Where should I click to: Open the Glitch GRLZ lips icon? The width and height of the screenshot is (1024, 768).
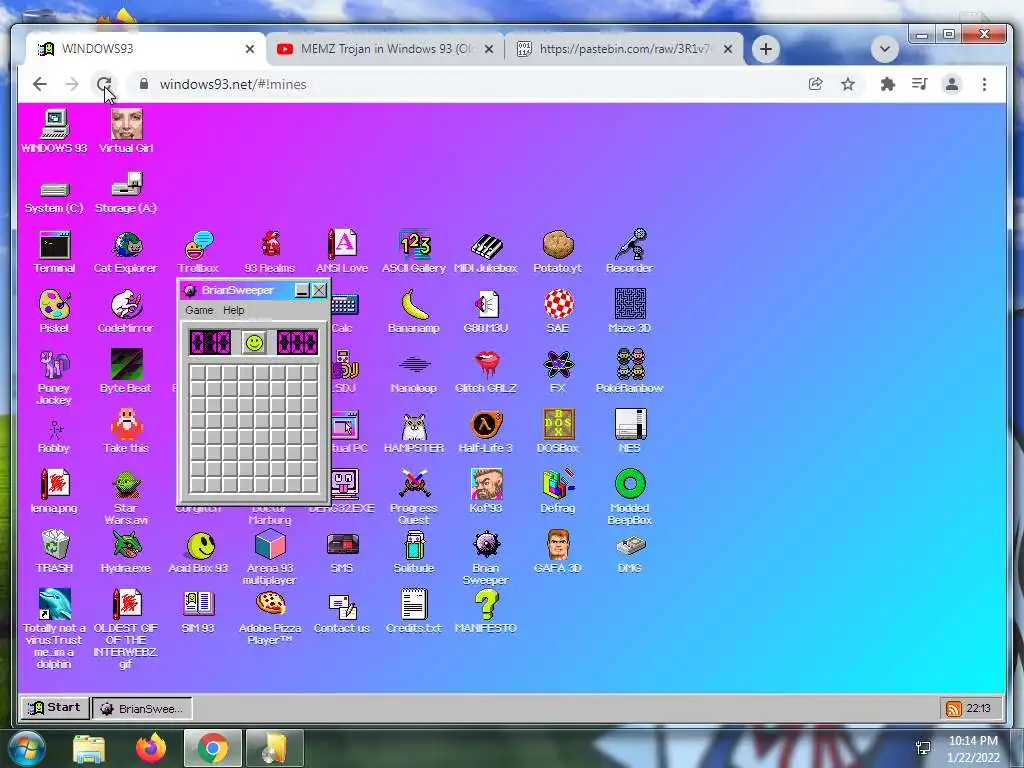point(485,372)
